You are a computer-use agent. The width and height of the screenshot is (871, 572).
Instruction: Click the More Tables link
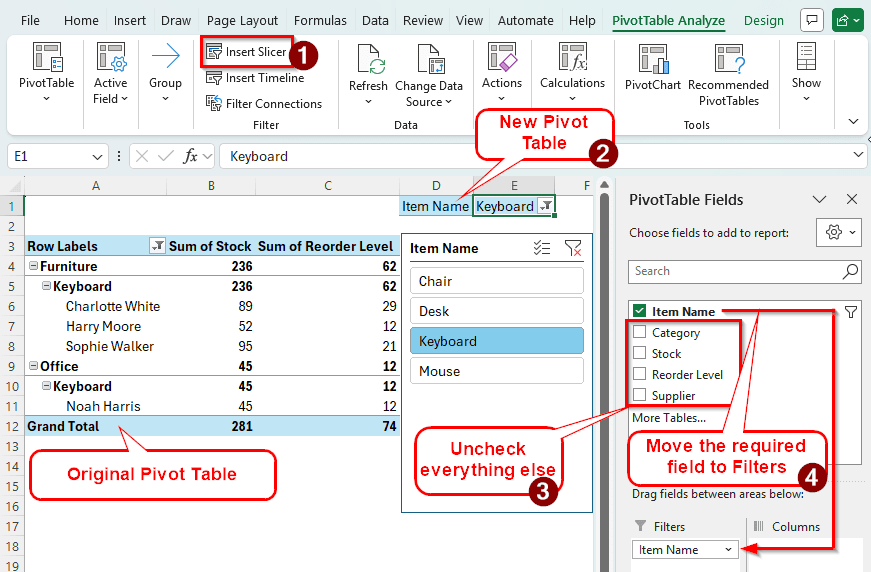668,417
